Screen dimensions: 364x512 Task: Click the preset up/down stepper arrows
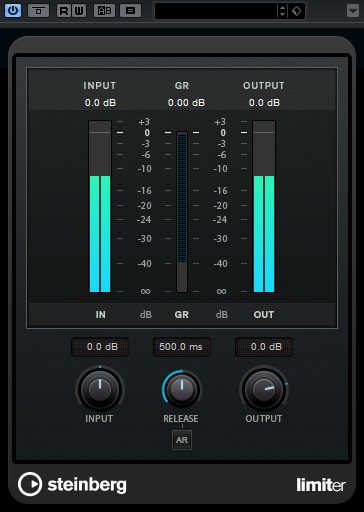coord(282,11)
